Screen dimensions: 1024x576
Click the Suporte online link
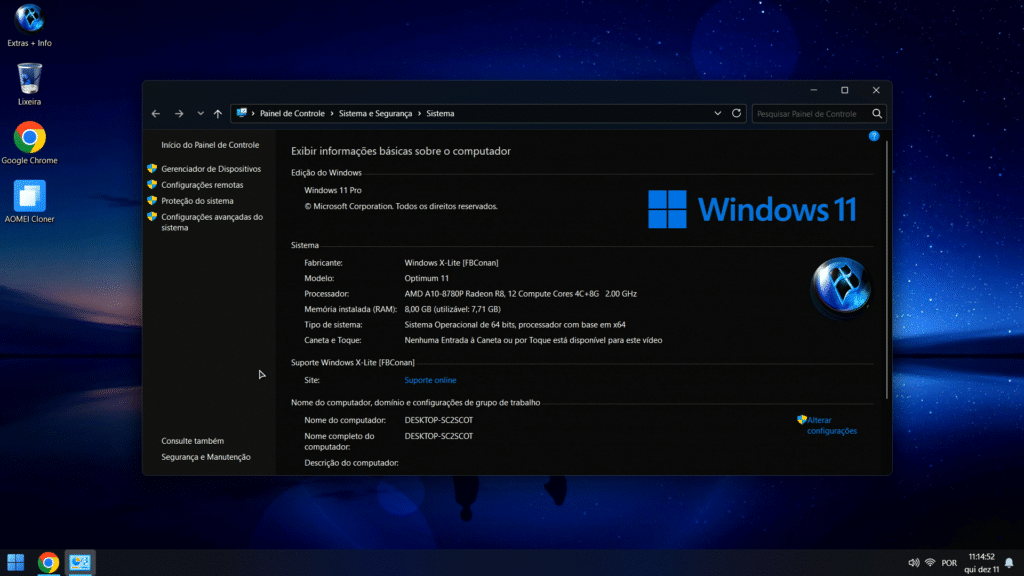coord(430,380)
